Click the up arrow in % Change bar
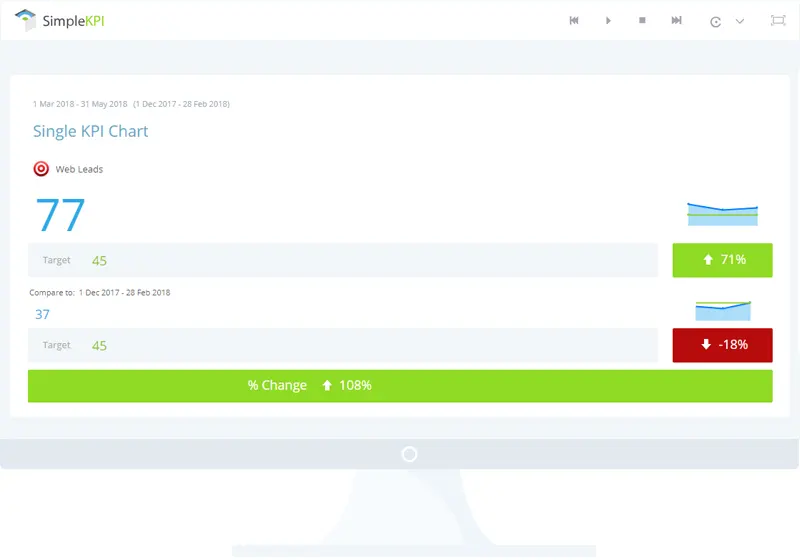Screen dimensions: 800x560 [x=327, y=386]
